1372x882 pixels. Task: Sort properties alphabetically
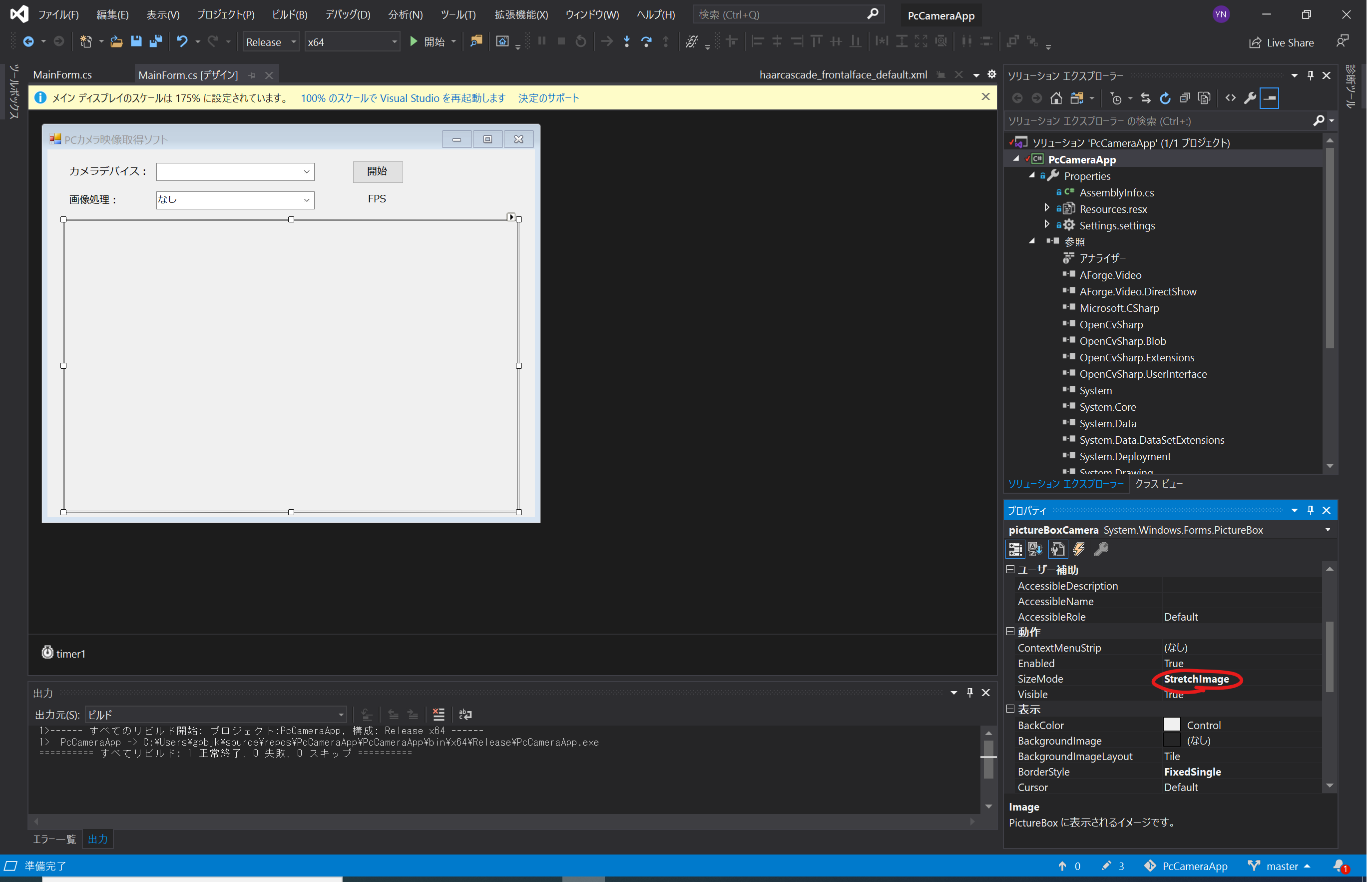coord(1036,550)
